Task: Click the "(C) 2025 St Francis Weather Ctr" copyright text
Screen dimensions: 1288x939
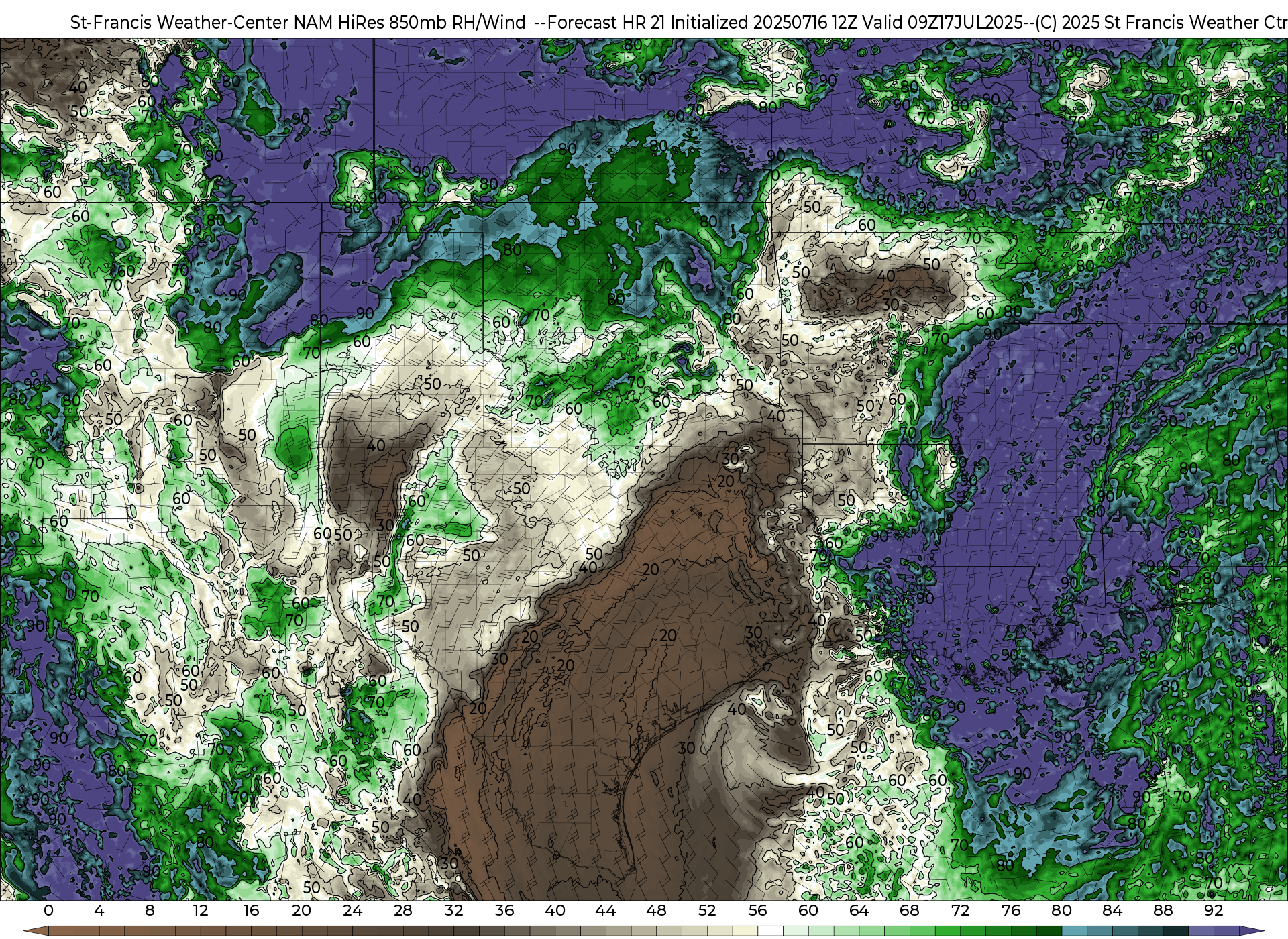Action: pos(1161,23)
